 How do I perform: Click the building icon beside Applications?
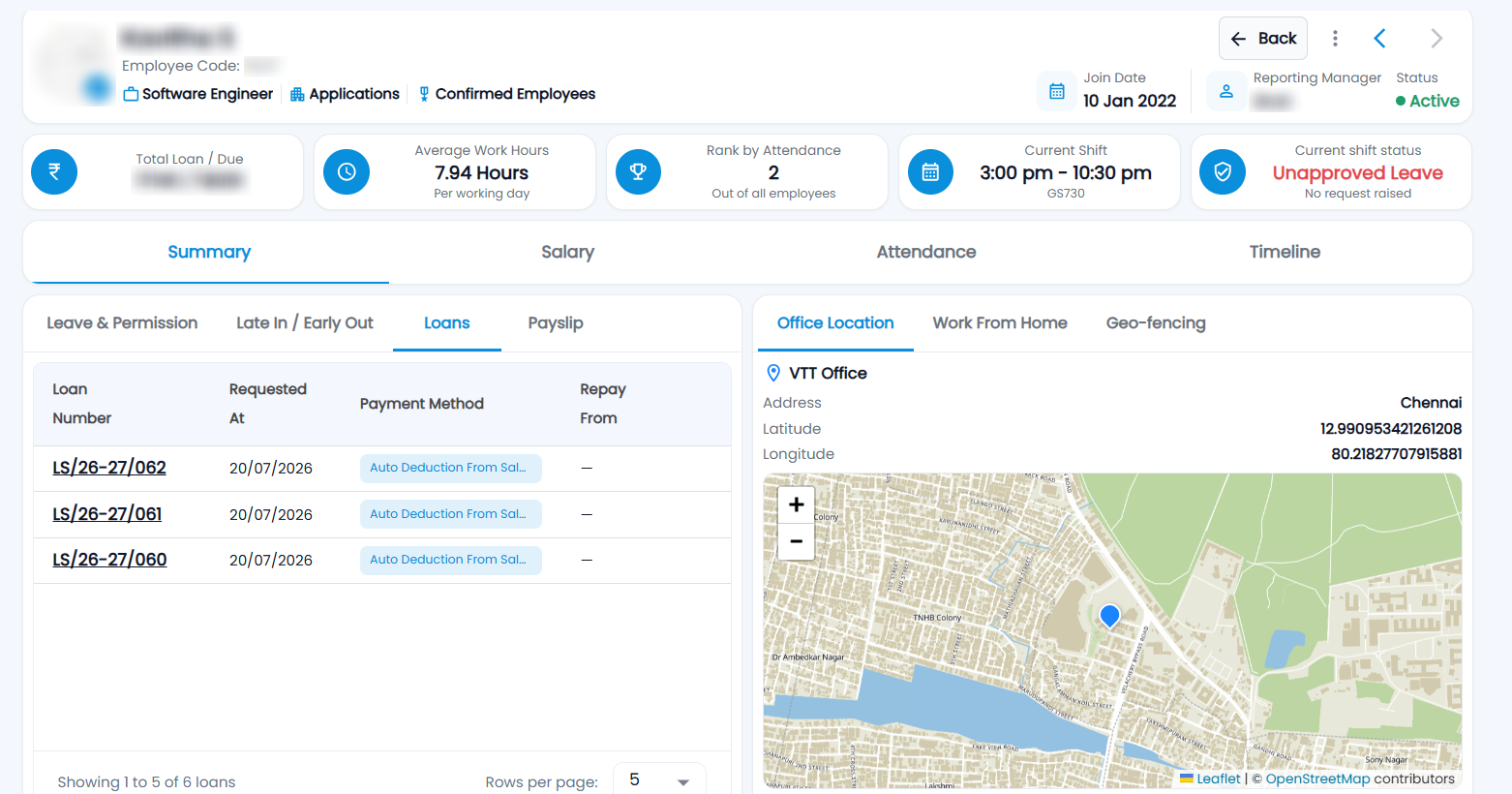(x=297, y=94)
